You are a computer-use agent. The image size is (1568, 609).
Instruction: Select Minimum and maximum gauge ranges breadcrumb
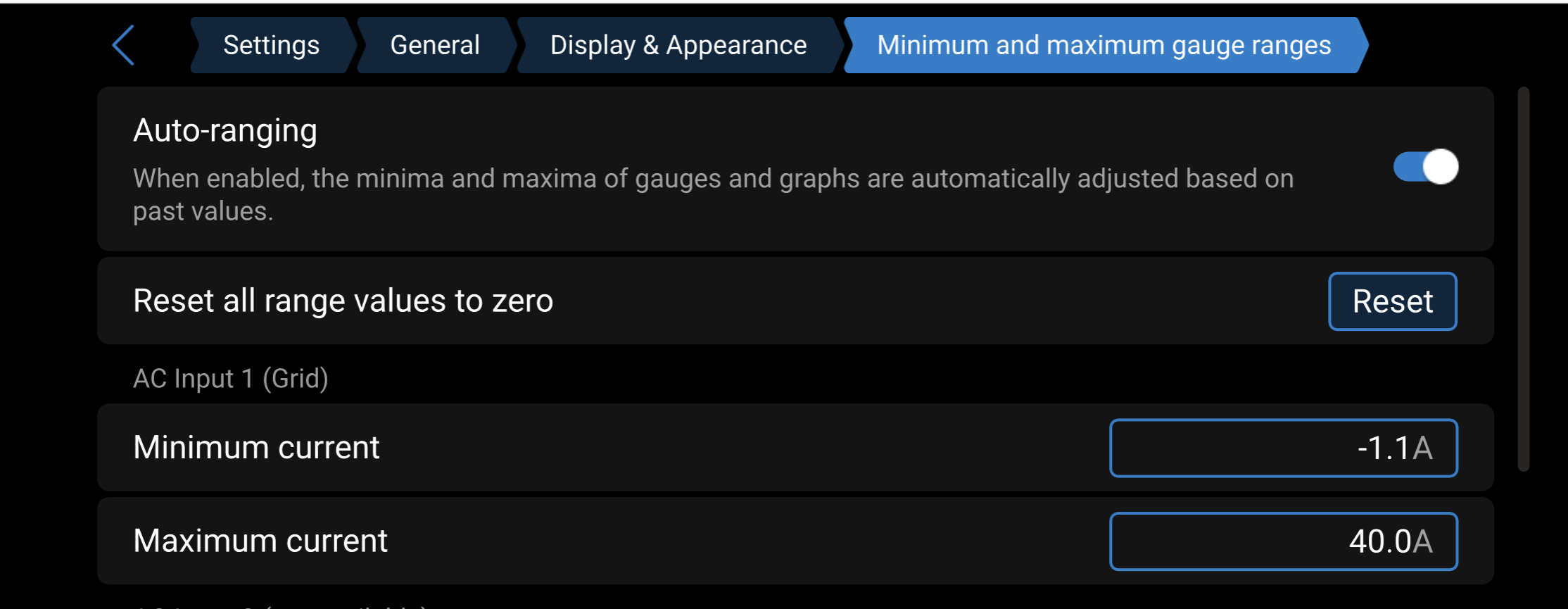(1104, 46)
